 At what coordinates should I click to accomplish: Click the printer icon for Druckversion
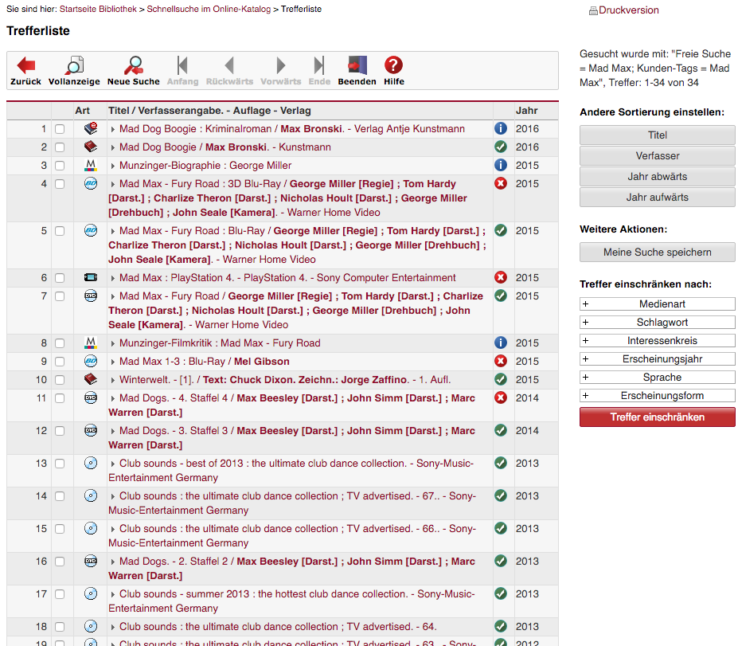point(593,11)
